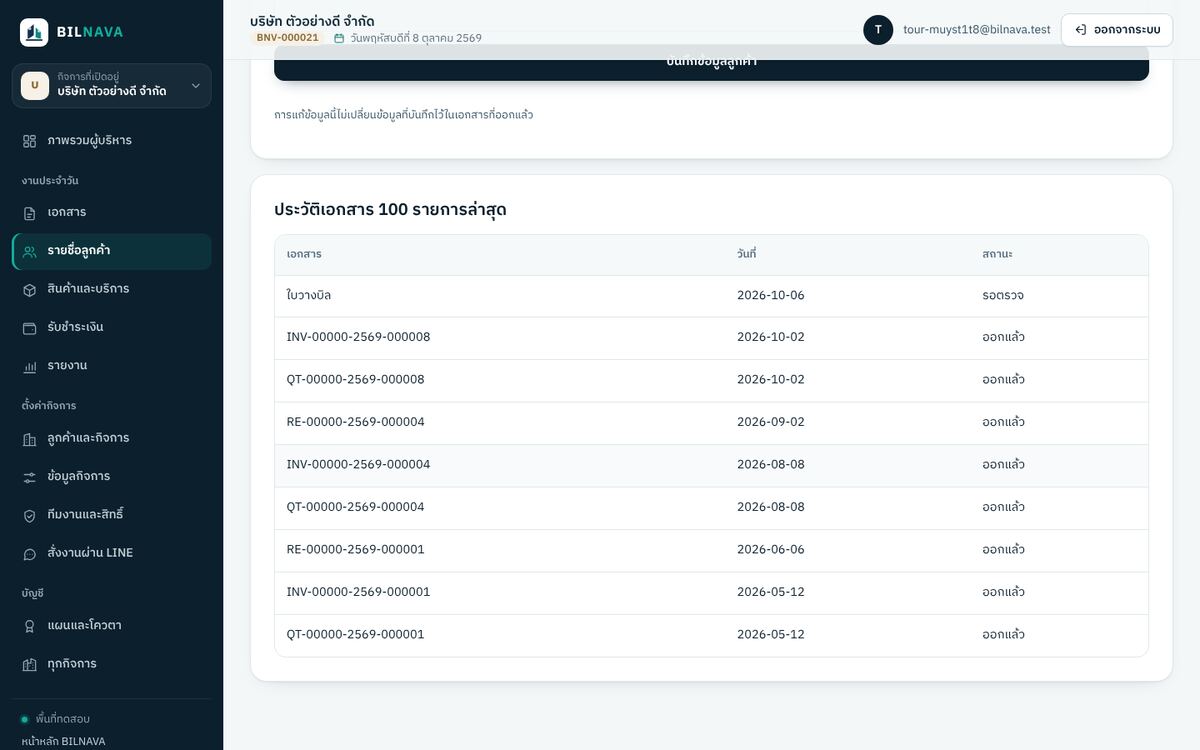
Task: Select the แผนและโควตา badge icon
Action: point(30,626)
